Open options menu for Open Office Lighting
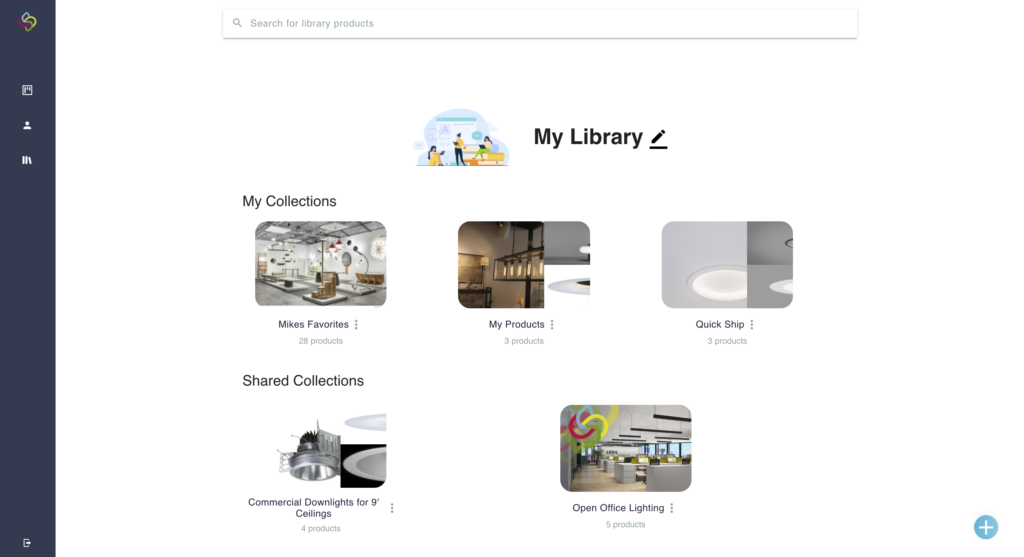Screen dimensions: 1024x557 click(x=671, y=508)
